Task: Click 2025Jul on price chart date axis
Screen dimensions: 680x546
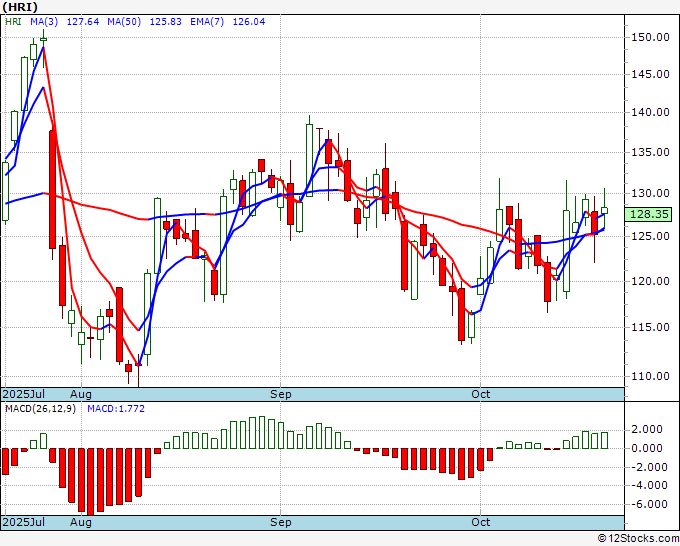Action: pos(23,394)
